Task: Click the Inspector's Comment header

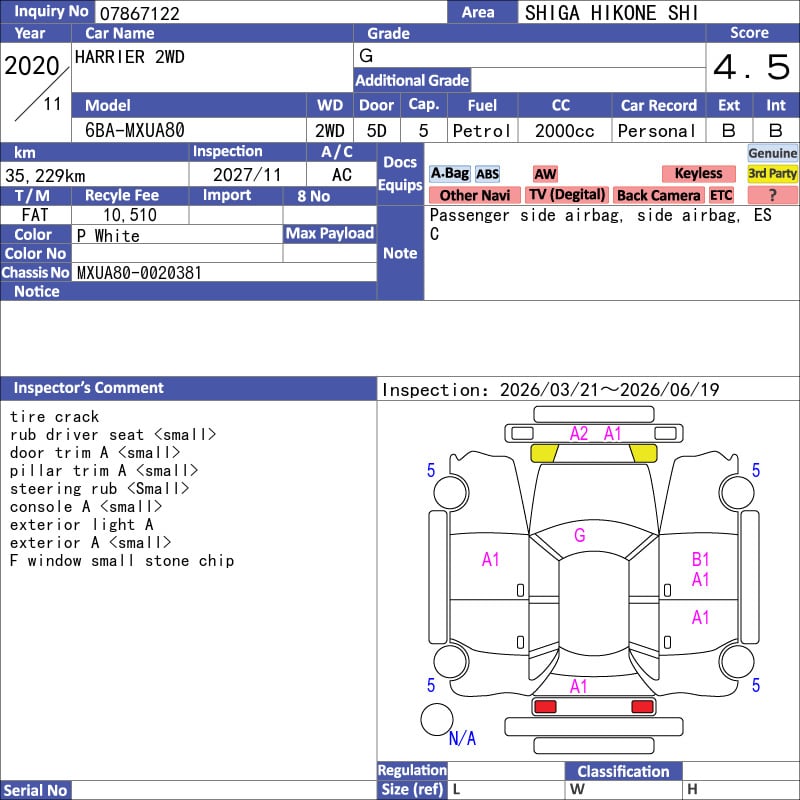Action: (89, 388)
